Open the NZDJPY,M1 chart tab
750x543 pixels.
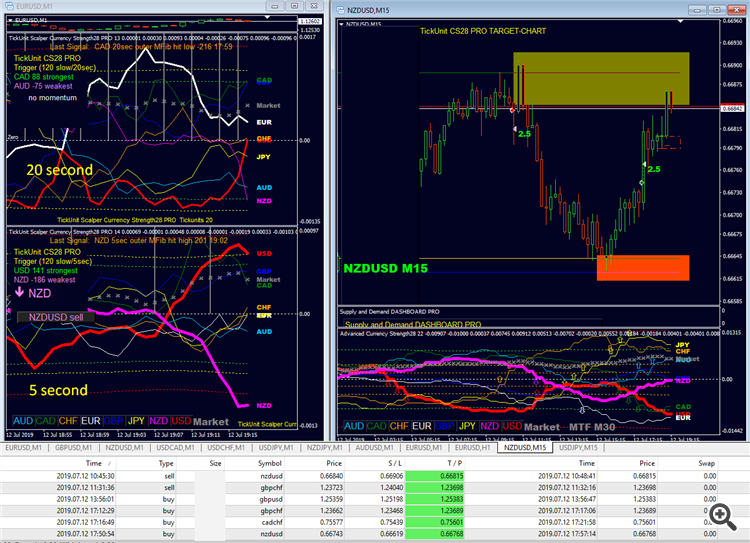tap(325, 448)
